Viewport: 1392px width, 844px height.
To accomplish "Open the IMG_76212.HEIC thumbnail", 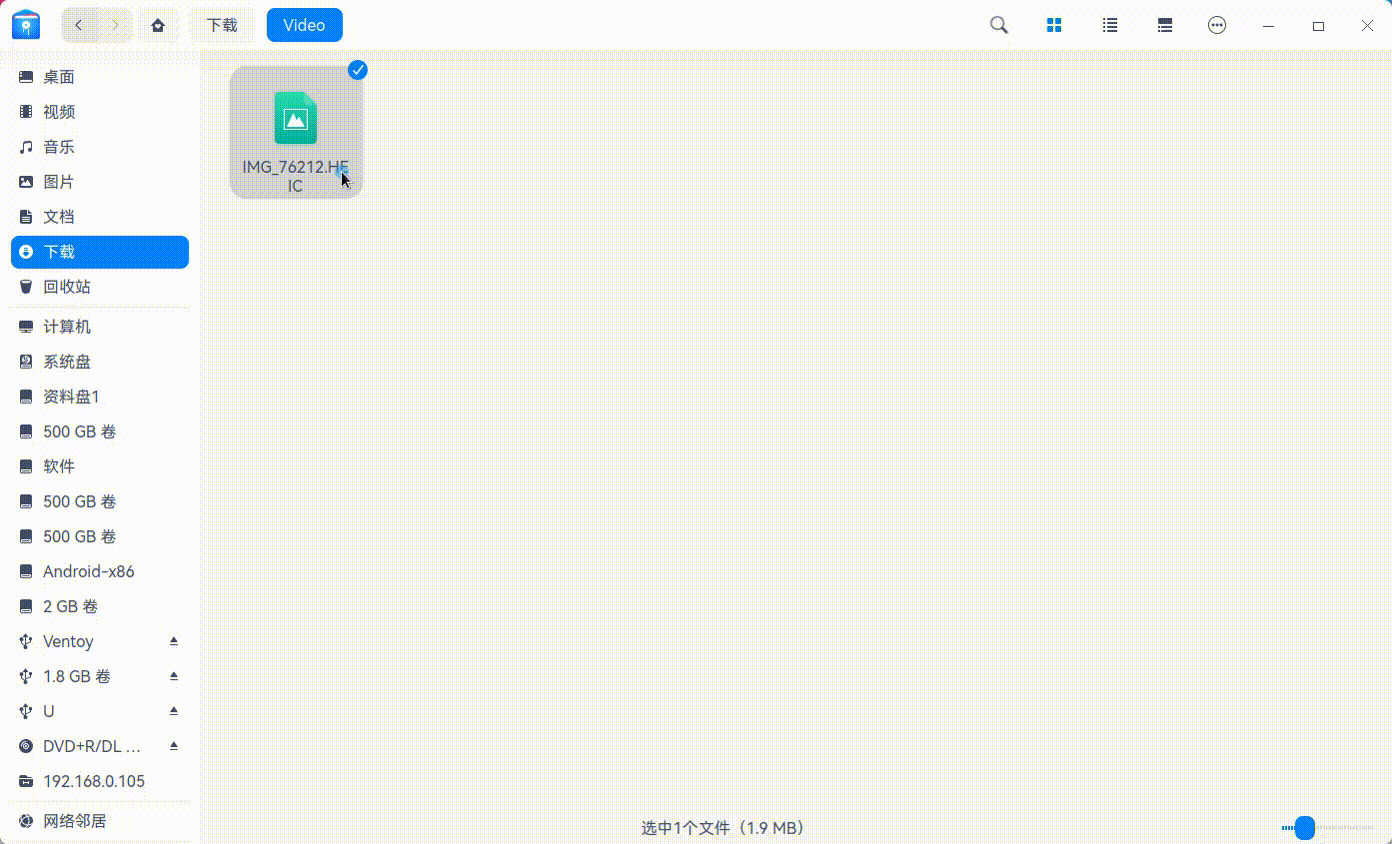I will 295,120.
